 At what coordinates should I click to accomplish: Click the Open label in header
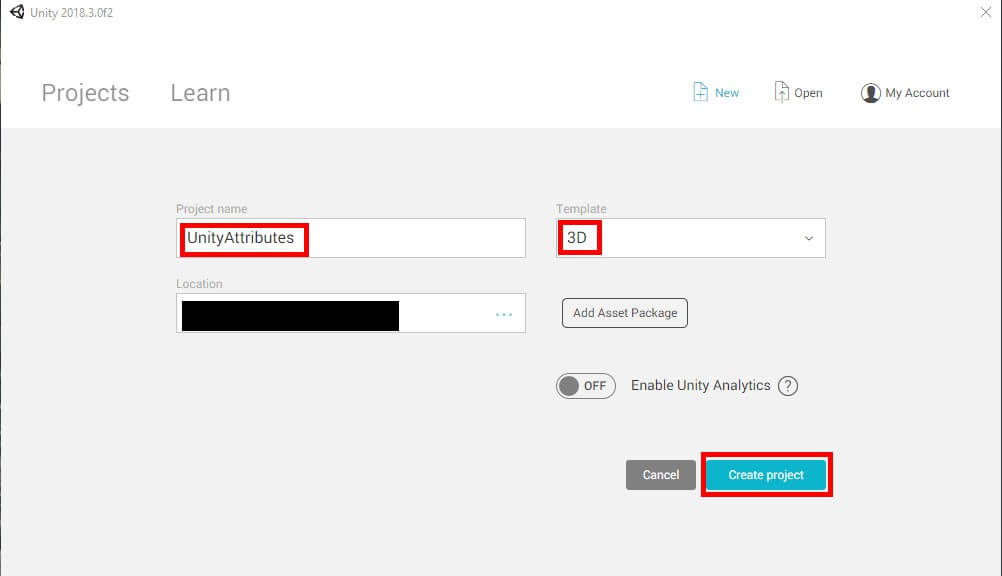[x=808, y=93]
